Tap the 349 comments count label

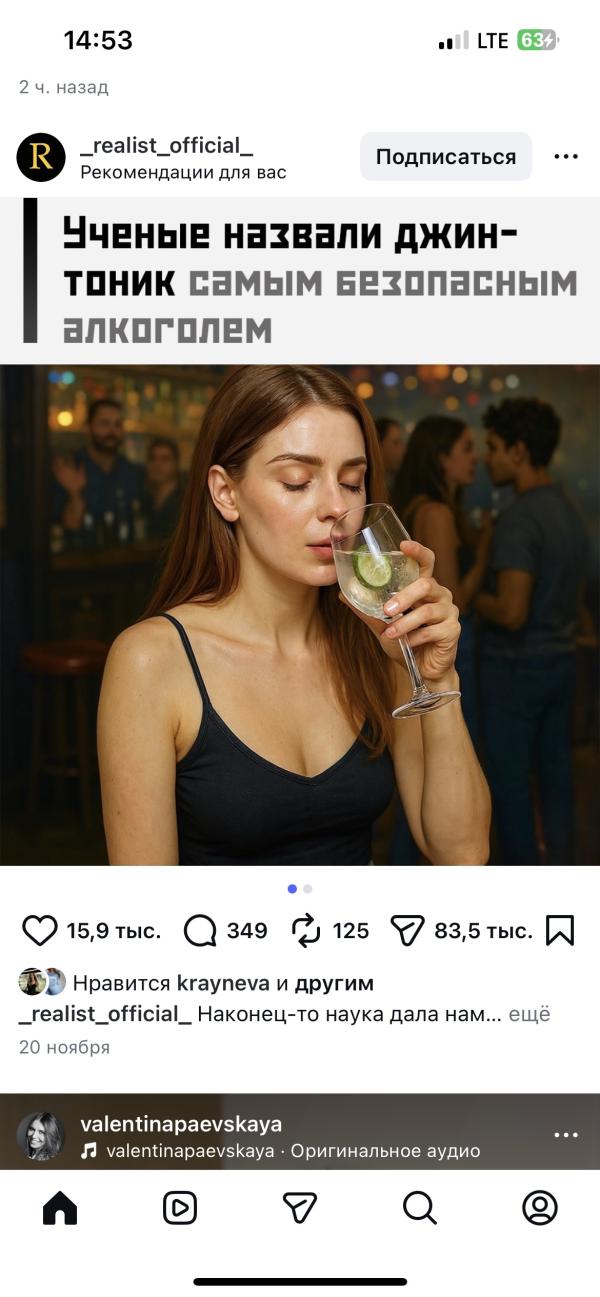(248, 930)
